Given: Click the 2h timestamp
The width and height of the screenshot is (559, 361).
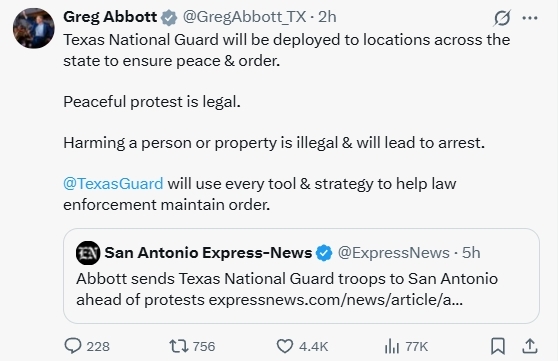Looking at the screenshot, I should 327,17.
